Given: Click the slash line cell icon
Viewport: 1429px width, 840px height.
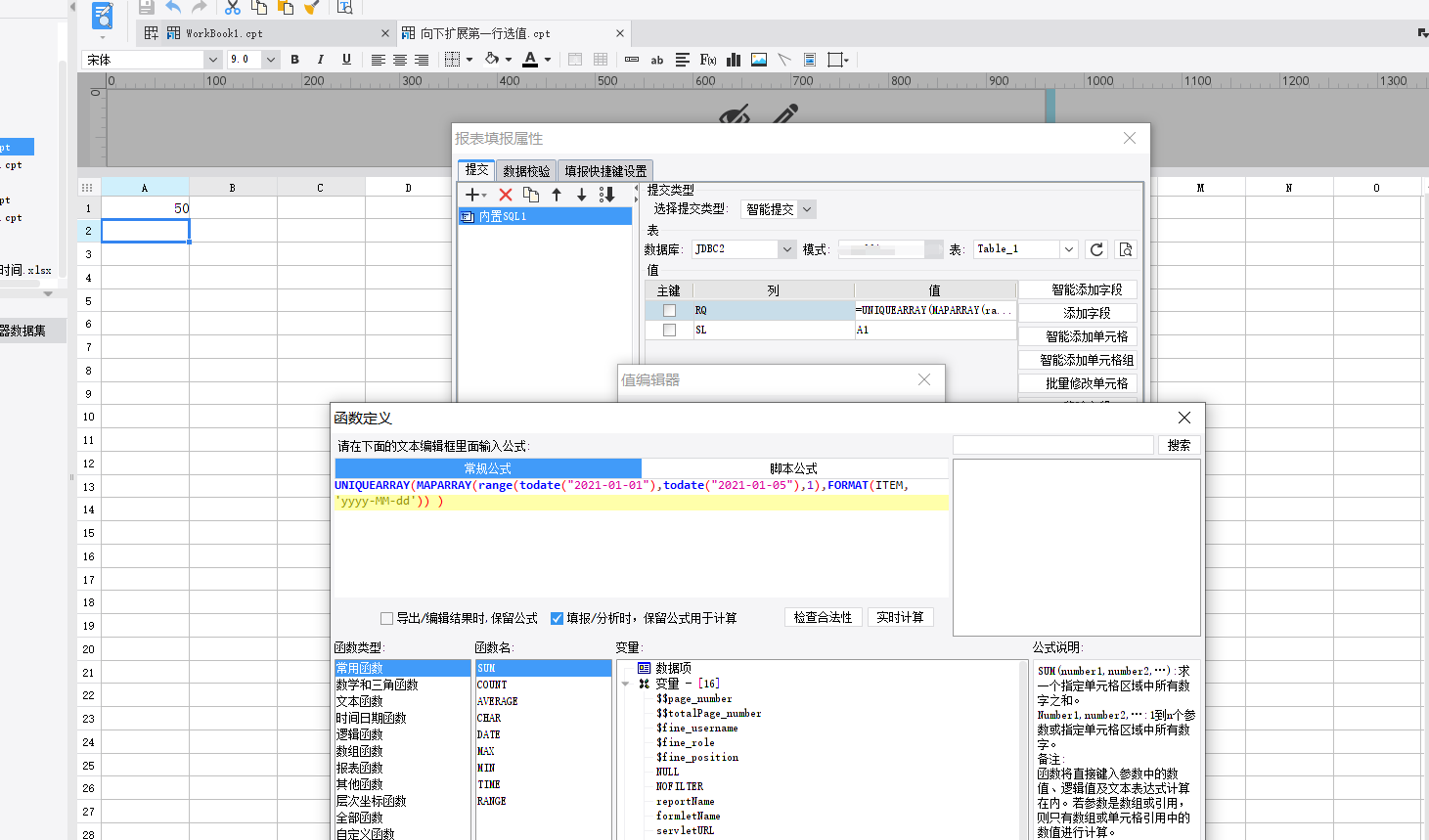Looking at the screenshot, I should coord(784,60).
